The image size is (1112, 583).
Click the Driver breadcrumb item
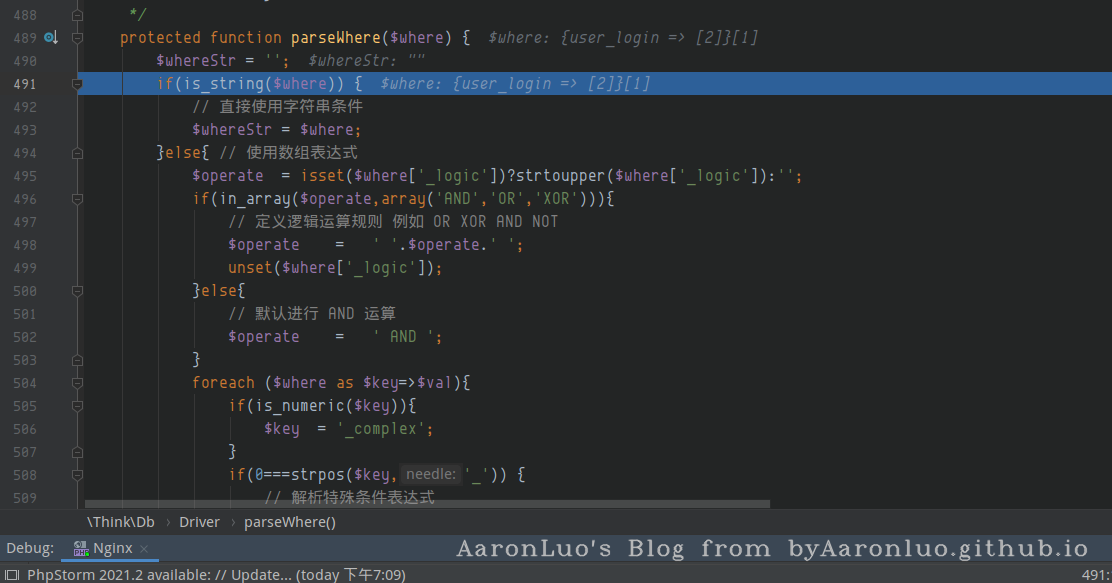coord(199,522)
